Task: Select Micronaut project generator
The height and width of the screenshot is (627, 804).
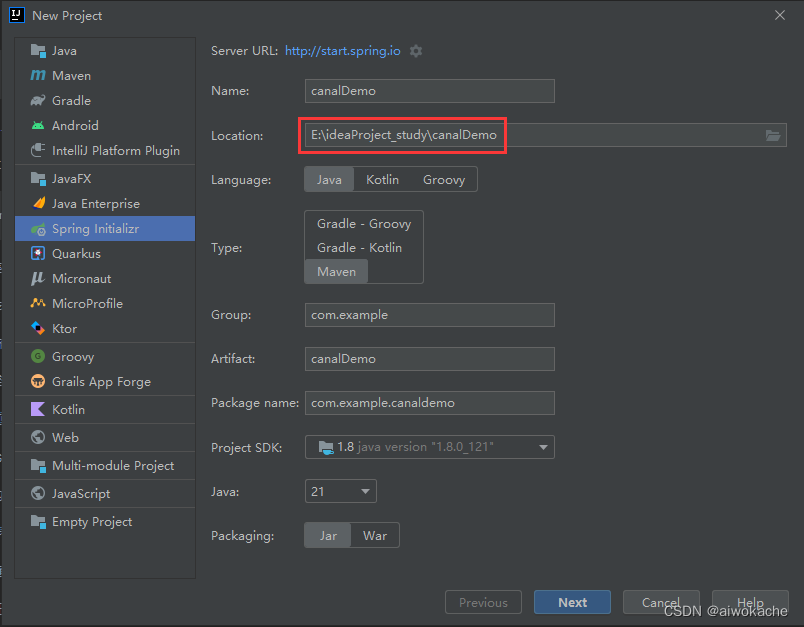Action: (105, 278)
